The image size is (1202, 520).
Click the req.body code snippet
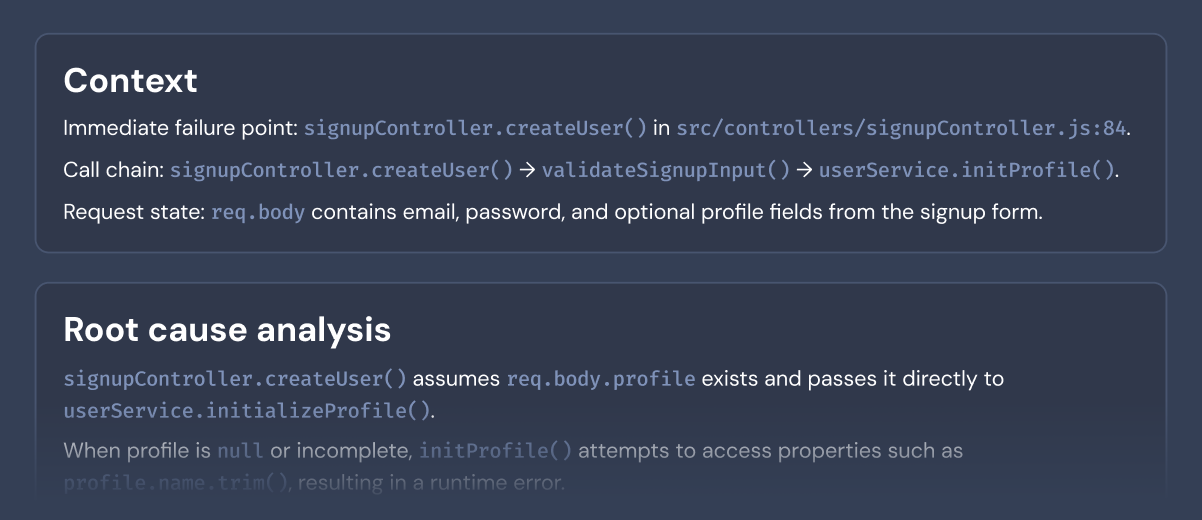(x=258, y=212)
